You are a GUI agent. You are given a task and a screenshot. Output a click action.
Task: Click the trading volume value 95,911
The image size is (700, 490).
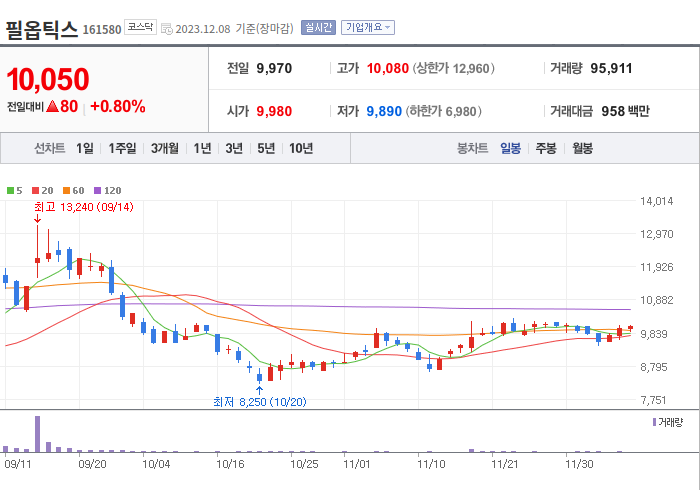[x=611, y=68]
